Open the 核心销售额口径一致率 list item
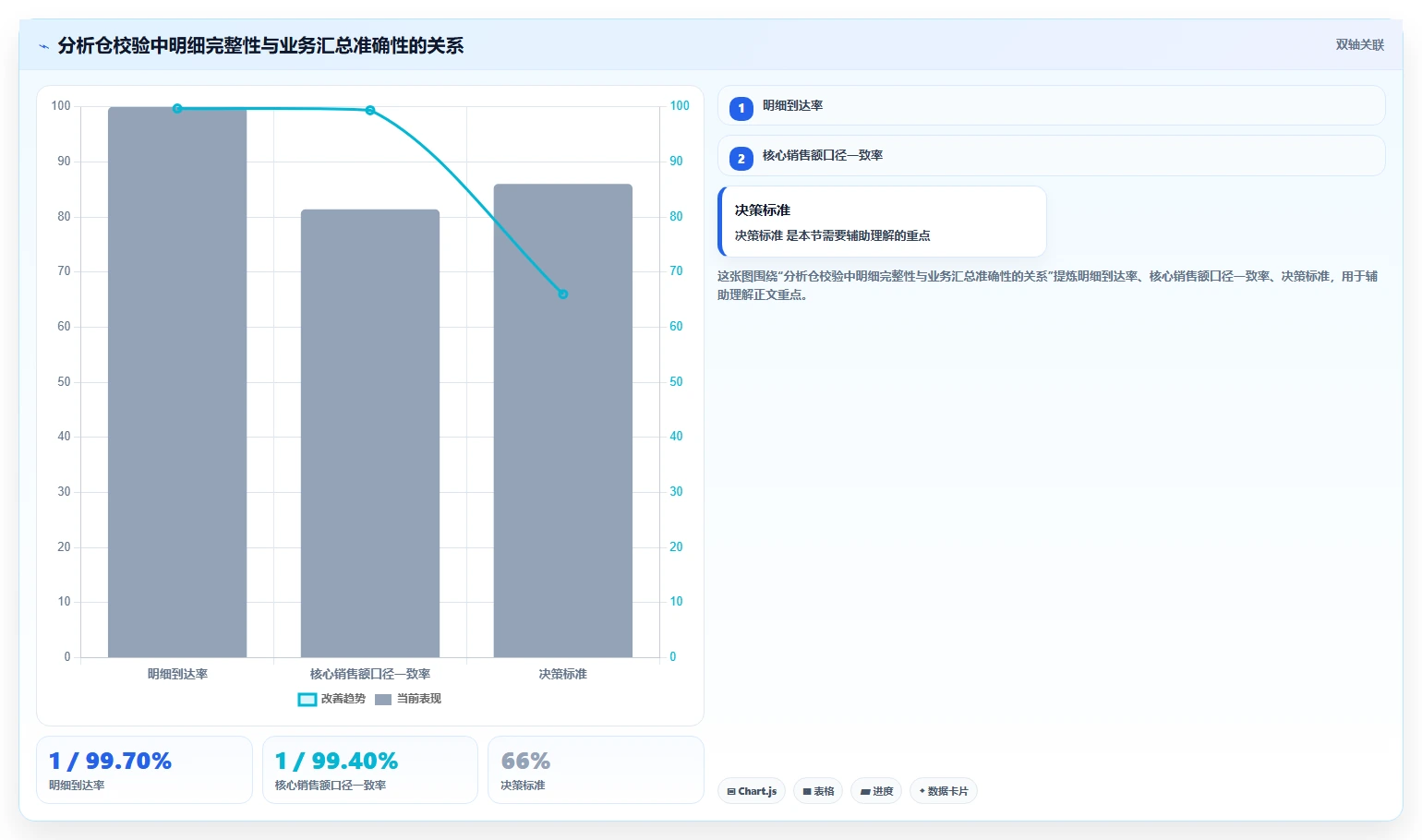This screenshot has width=1422, height=840. tap(1051, 156)
